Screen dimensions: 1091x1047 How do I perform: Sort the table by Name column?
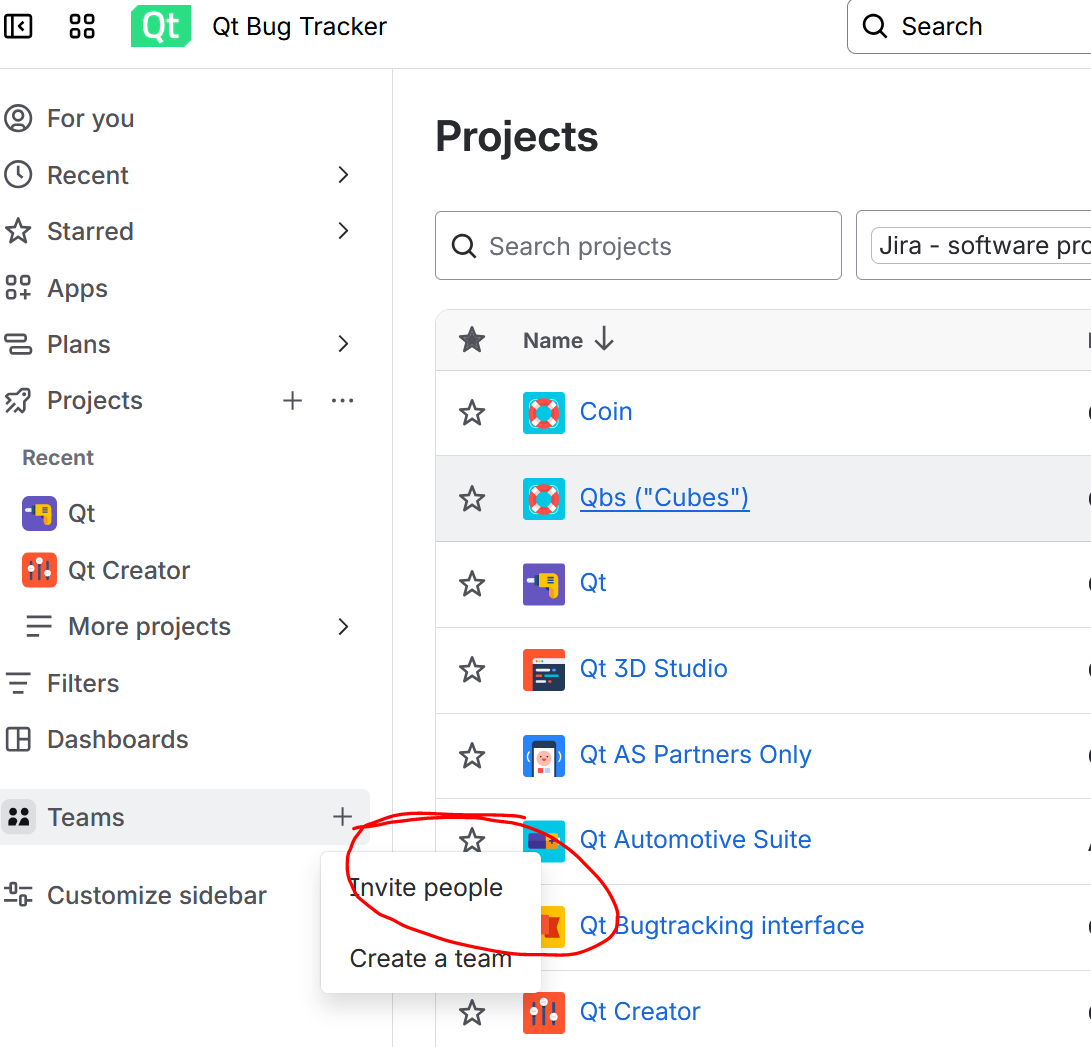point(568,340)
